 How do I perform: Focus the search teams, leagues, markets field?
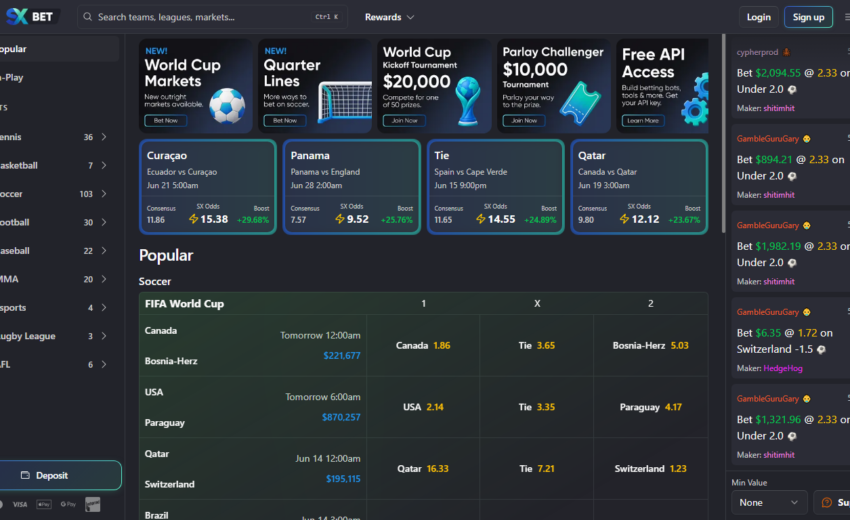pyautogui.click(x=212, y=17)
